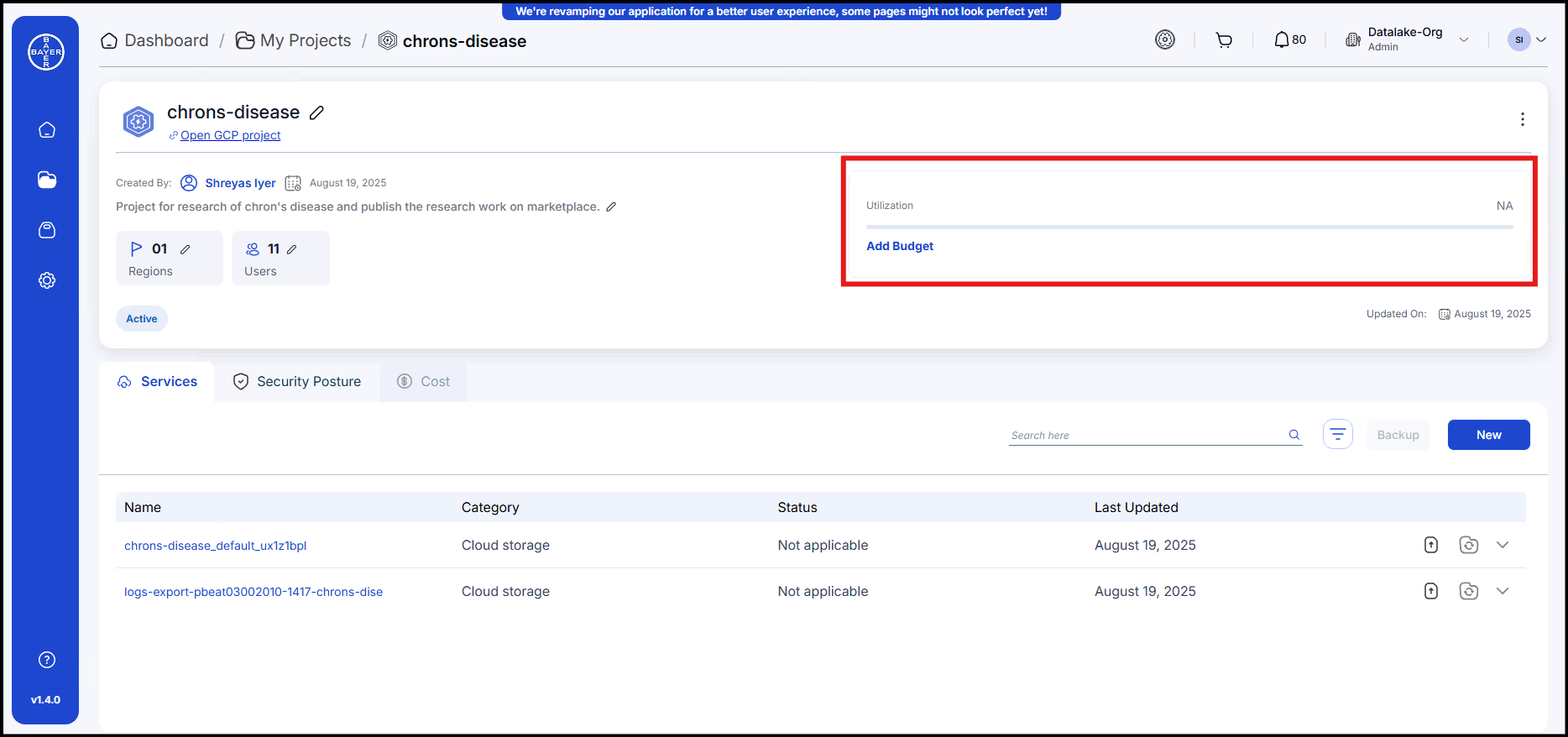Open the Home icon in sidebar
Image resolution: width=1568 pixels, height=737 pixels.
click(x=47, y=129)
